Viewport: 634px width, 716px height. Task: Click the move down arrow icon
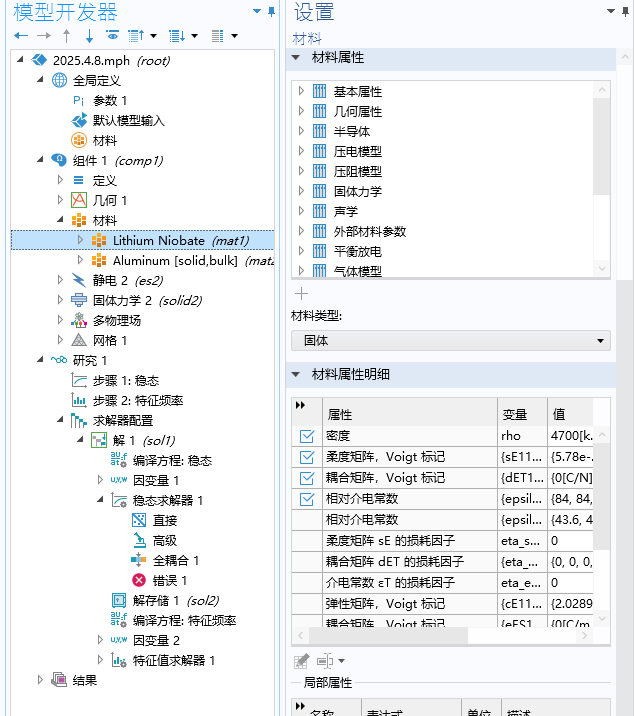[90, 36]
